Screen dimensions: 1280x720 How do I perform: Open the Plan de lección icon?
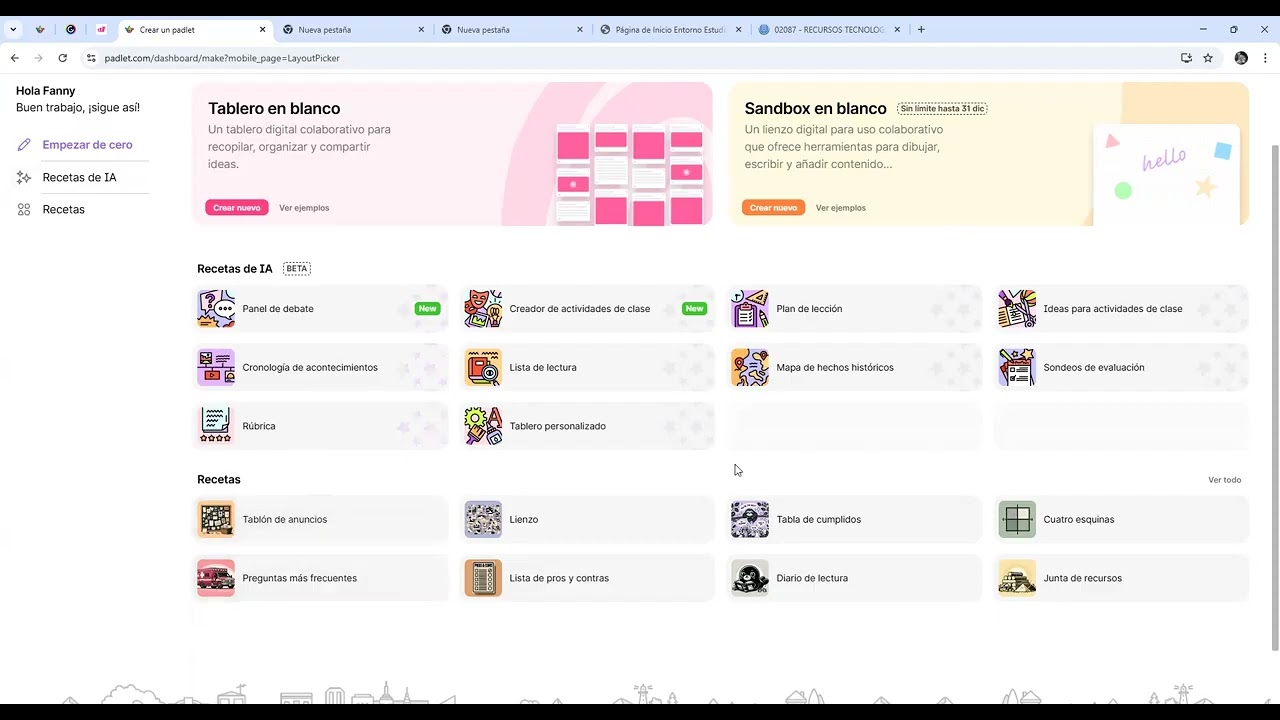tap(750, 309)
